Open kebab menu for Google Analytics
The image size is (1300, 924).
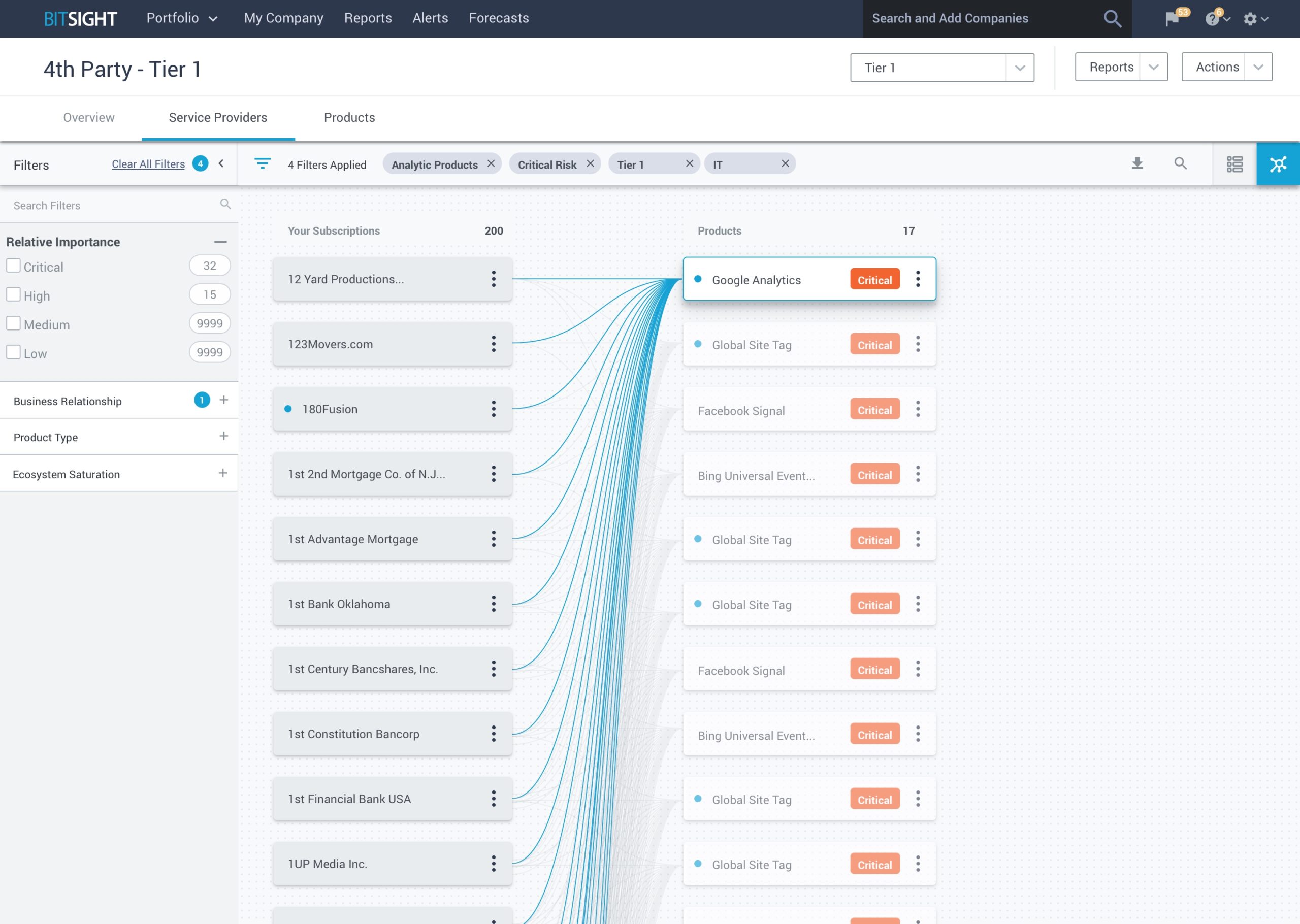tap(918, 279)
